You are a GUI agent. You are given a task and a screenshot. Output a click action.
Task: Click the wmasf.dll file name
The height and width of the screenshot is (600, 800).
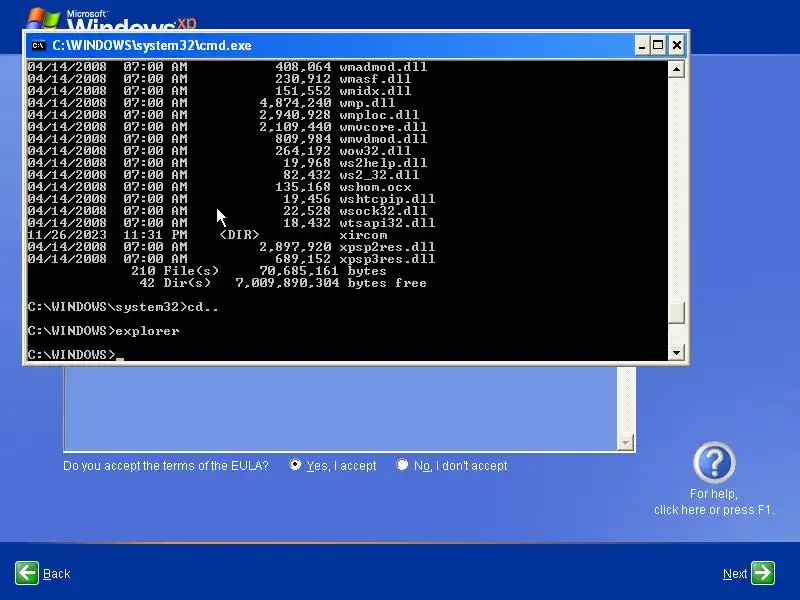click(375, 79)
